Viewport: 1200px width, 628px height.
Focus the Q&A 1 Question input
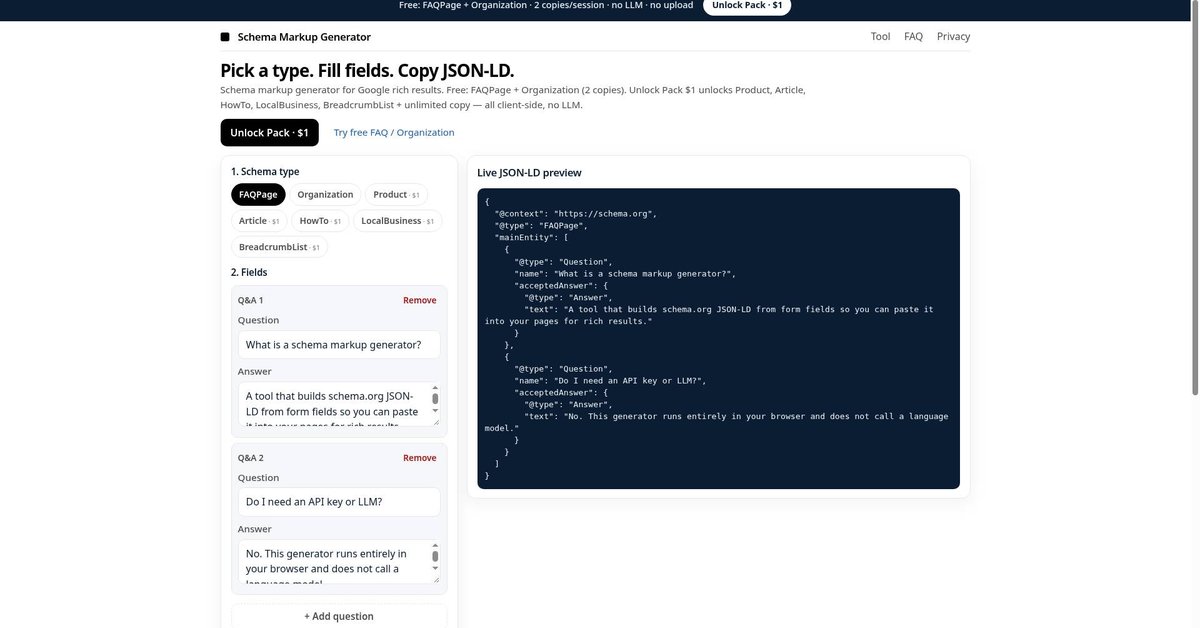(339, 345)
